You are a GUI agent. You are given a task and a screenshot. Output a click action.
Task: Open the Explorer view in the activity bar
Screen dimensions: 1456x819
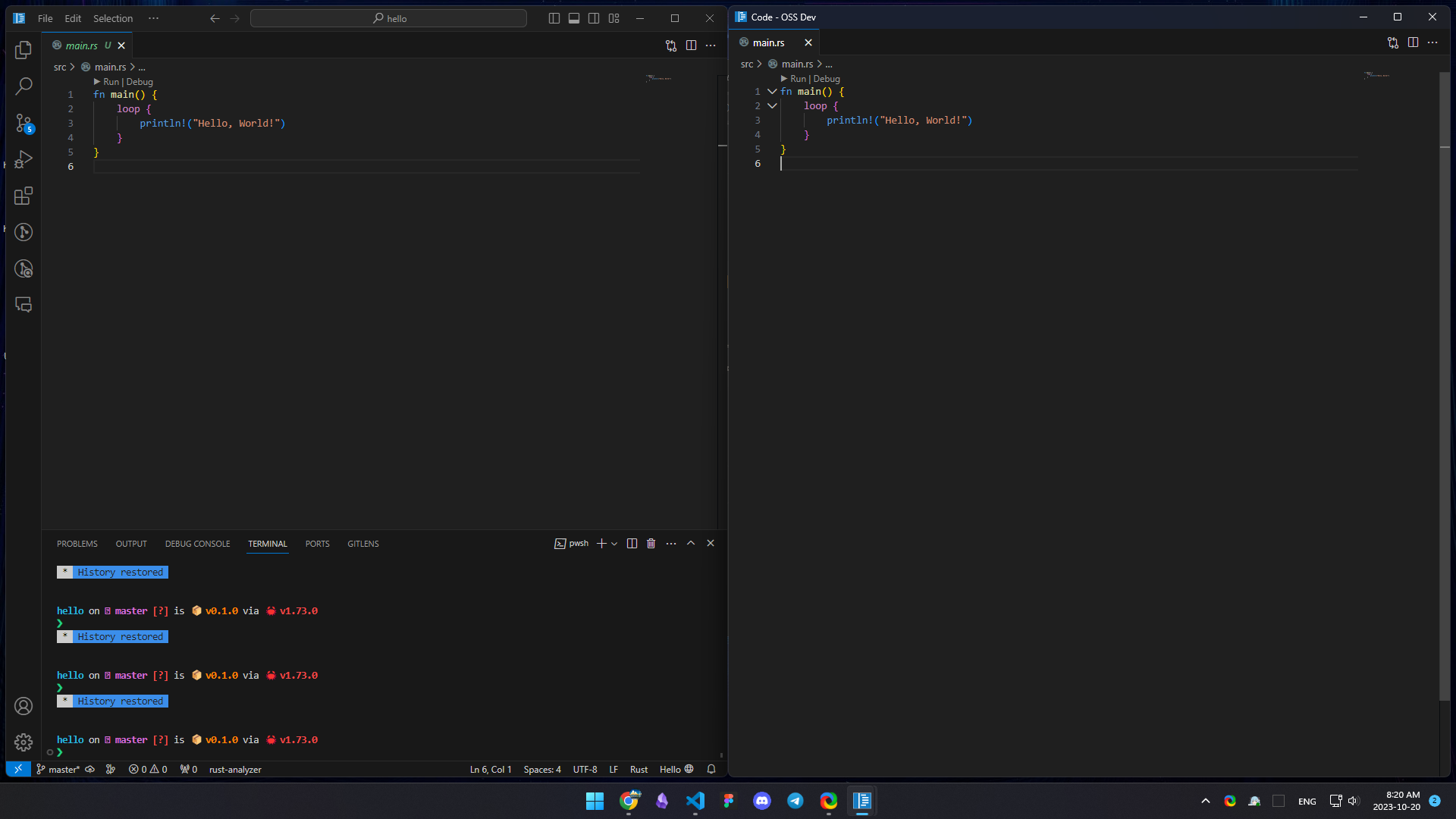coord(24,50)
